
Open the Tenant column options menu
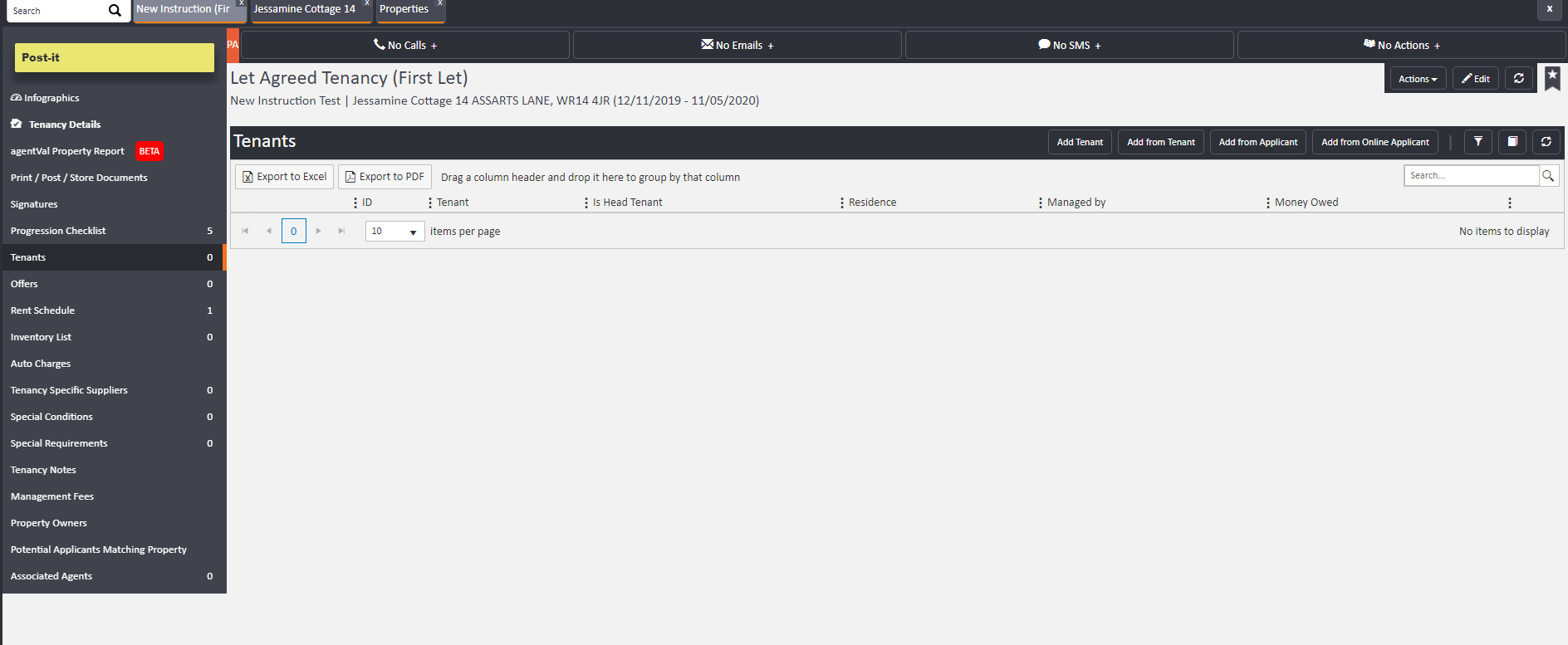430,203
